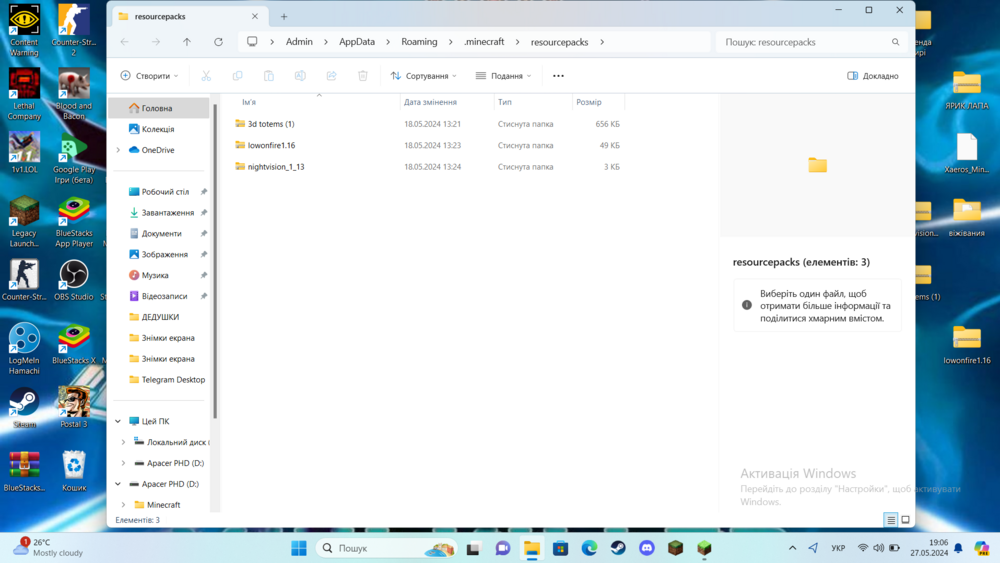Screen dimensions: 1000x563
Task: Switch to large thumbnails view icon
Action: point(905,520)
